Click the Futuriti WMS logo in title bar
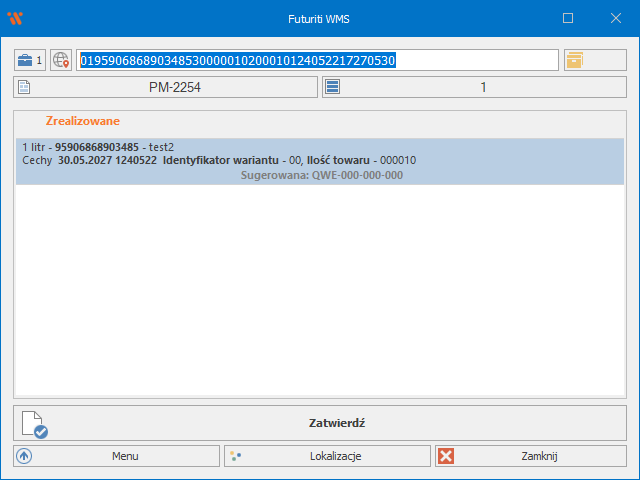The image size is (640, 480). pos(14,18)
